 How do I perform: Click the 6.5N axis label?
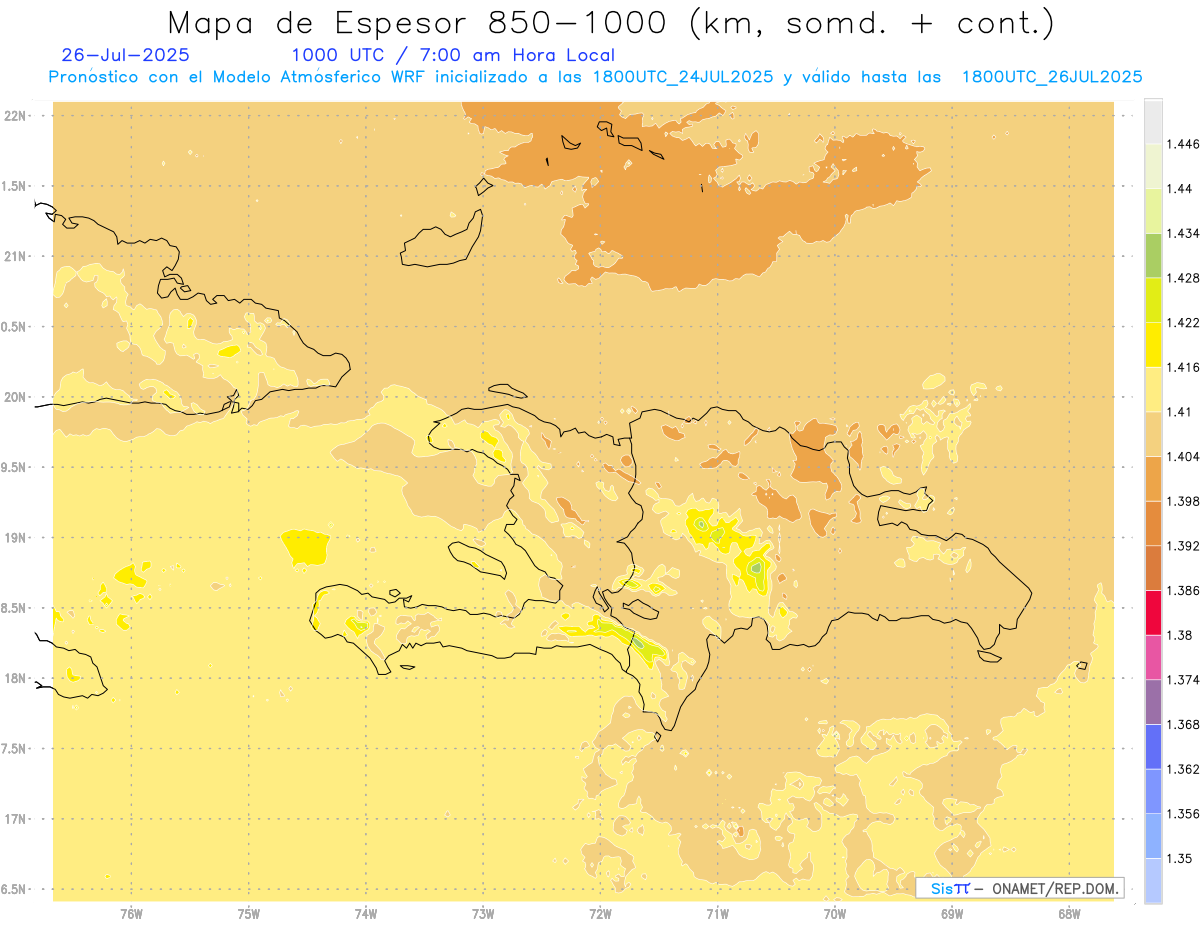click(x=15, y=890)
